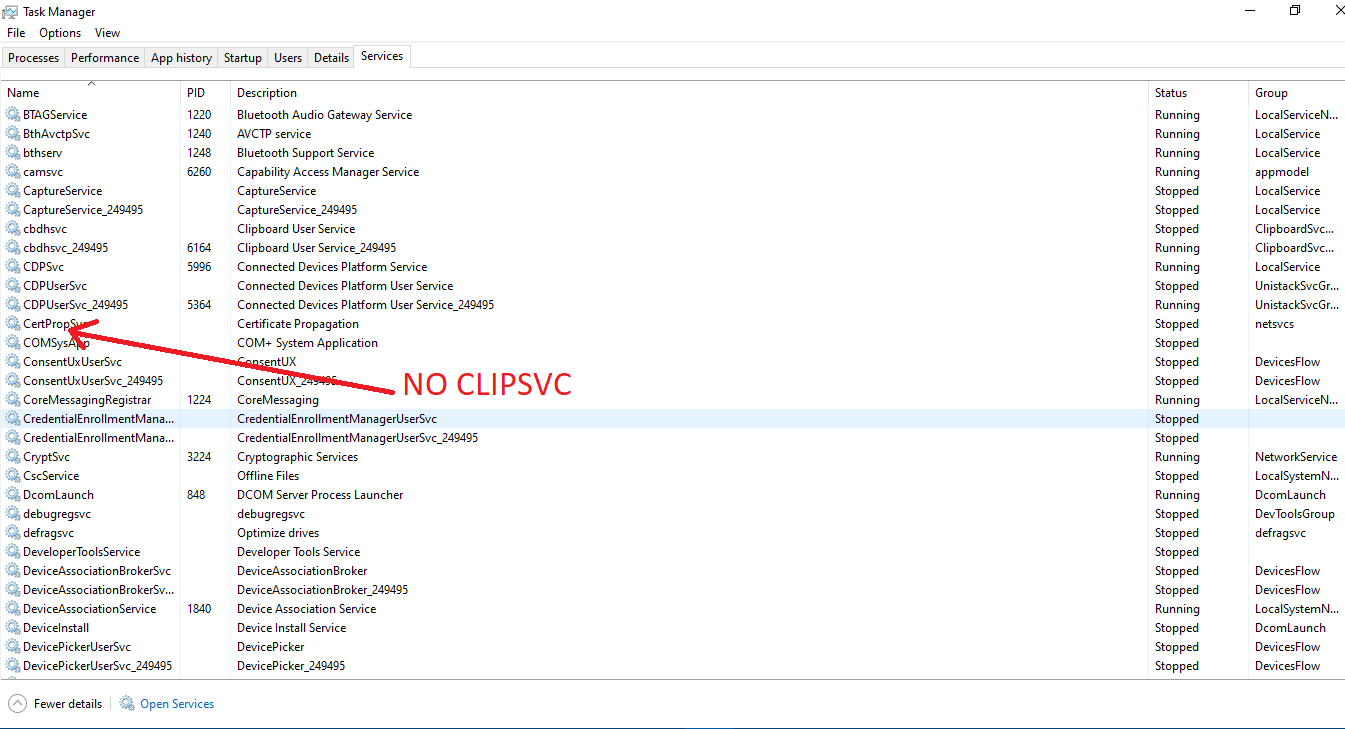Viewport: 1345px width, 729px height.
Task: Open the Options menu
Action: (x=60, y=33)
